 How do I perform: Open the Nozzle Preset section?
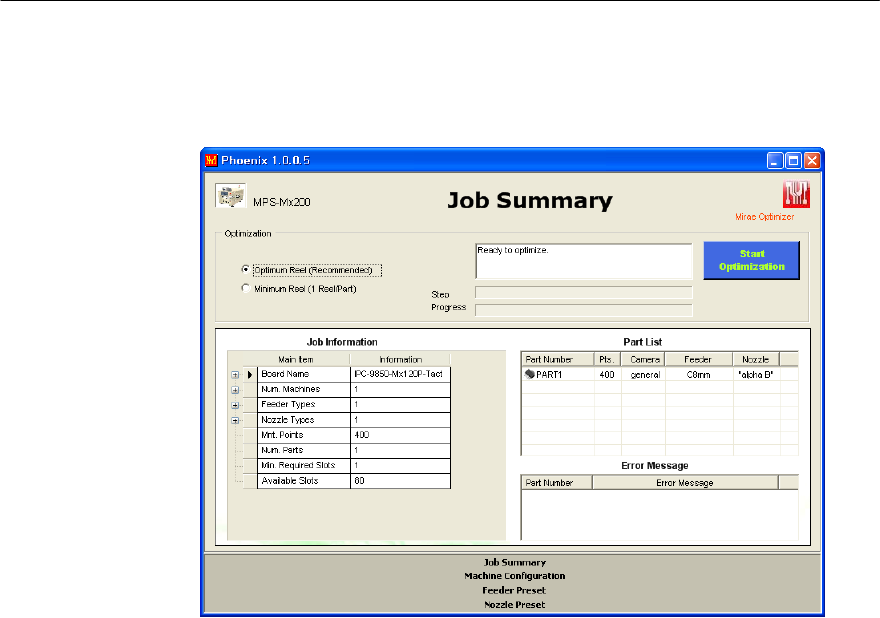click(515, 605)
